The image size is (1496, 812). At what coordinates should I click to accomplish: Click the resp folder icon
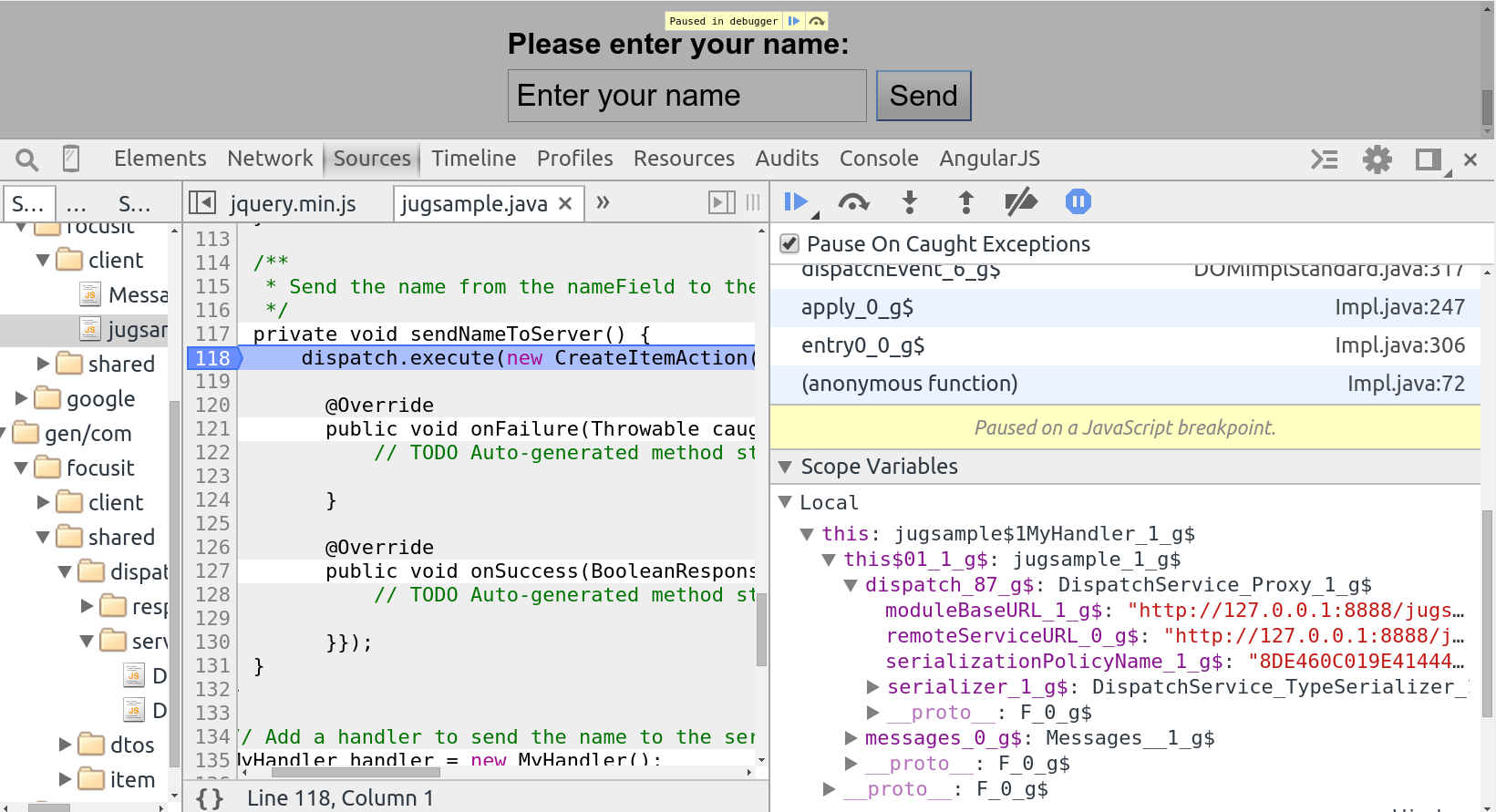tap(113, 606)
